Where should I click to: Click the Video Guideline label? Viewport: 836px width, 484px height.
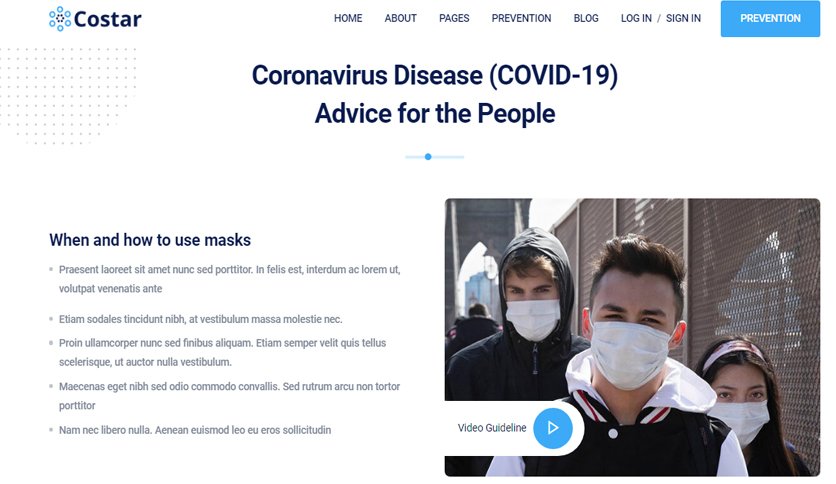pos(492,428)
